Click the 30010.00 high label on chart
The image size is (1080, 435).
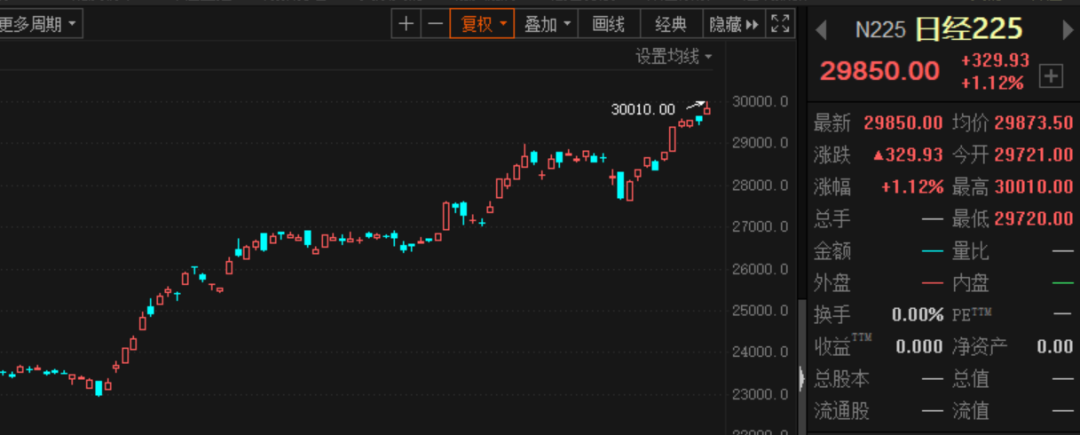point(643,109)
